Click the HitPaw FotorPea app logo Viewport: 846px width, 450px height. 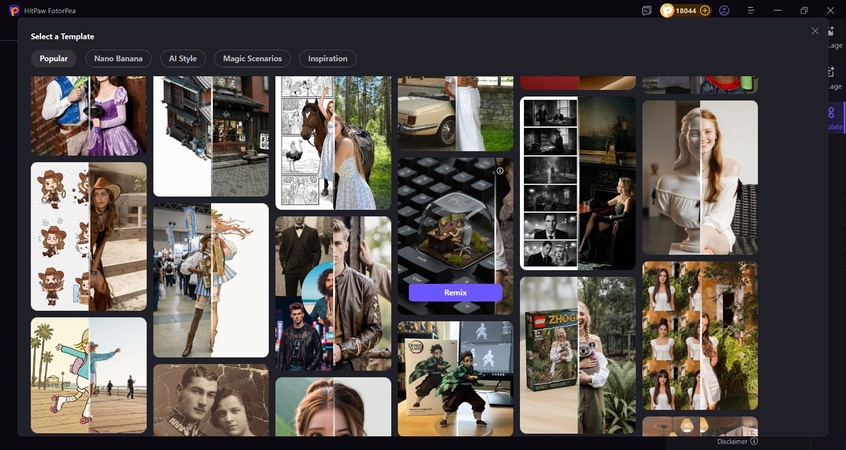pos(14,10)
